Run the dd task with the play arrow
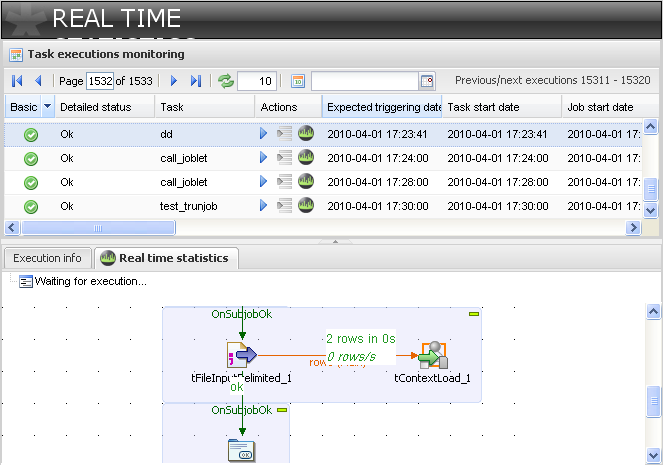Viewport: 663px width, 465px height. [x=263, y=134]
